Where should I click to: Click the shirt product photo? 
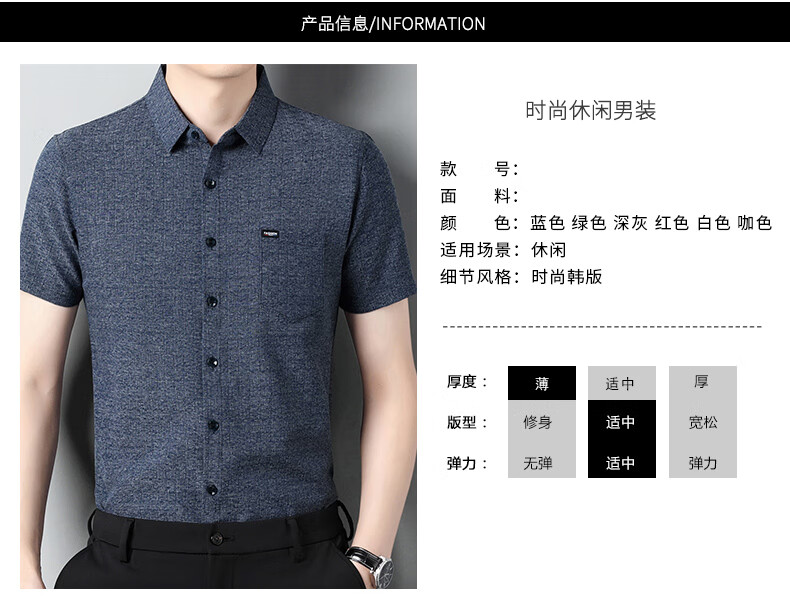(218, 326)
